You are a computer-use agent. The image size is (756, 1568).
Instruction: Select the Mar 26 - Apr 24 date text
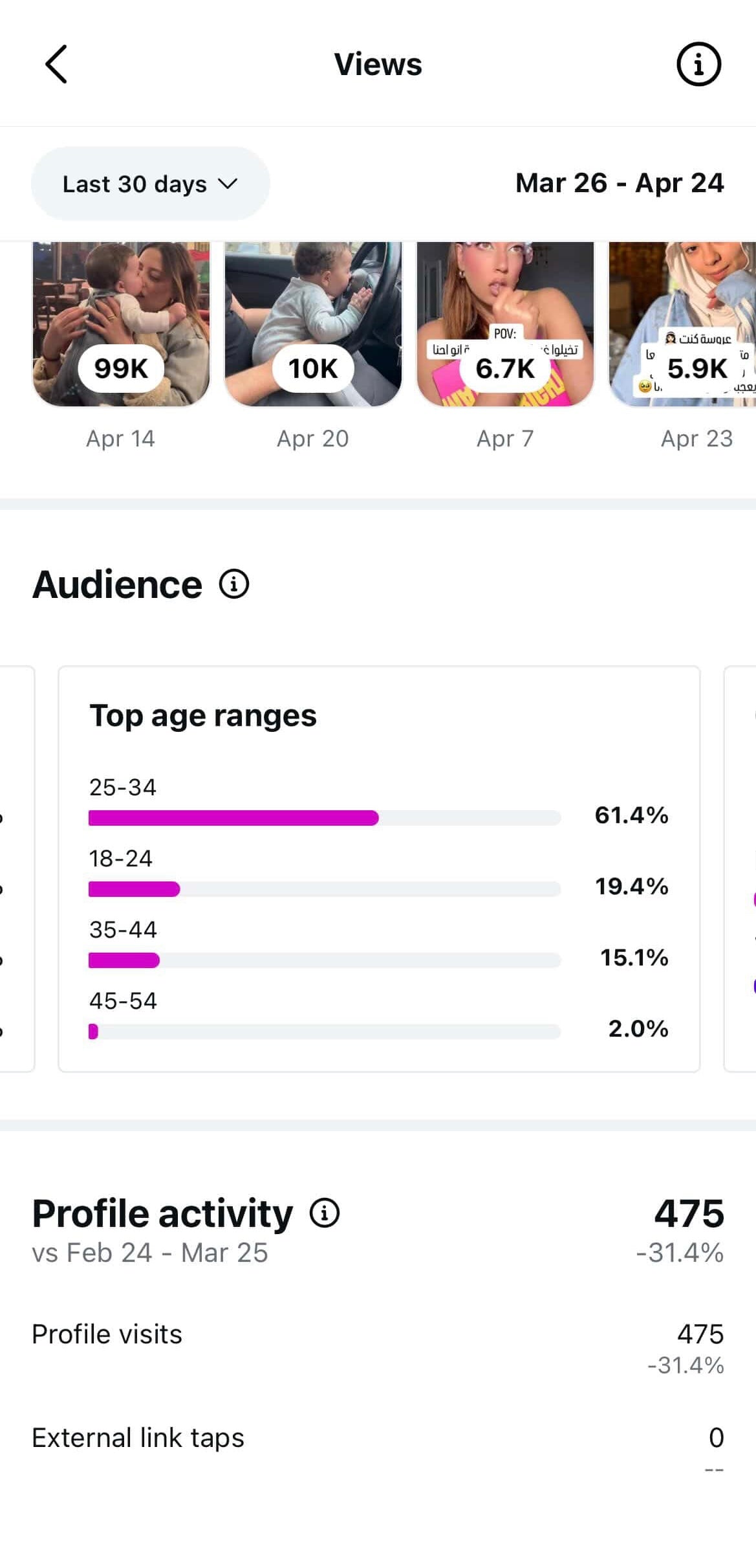(x=620, y=183)
